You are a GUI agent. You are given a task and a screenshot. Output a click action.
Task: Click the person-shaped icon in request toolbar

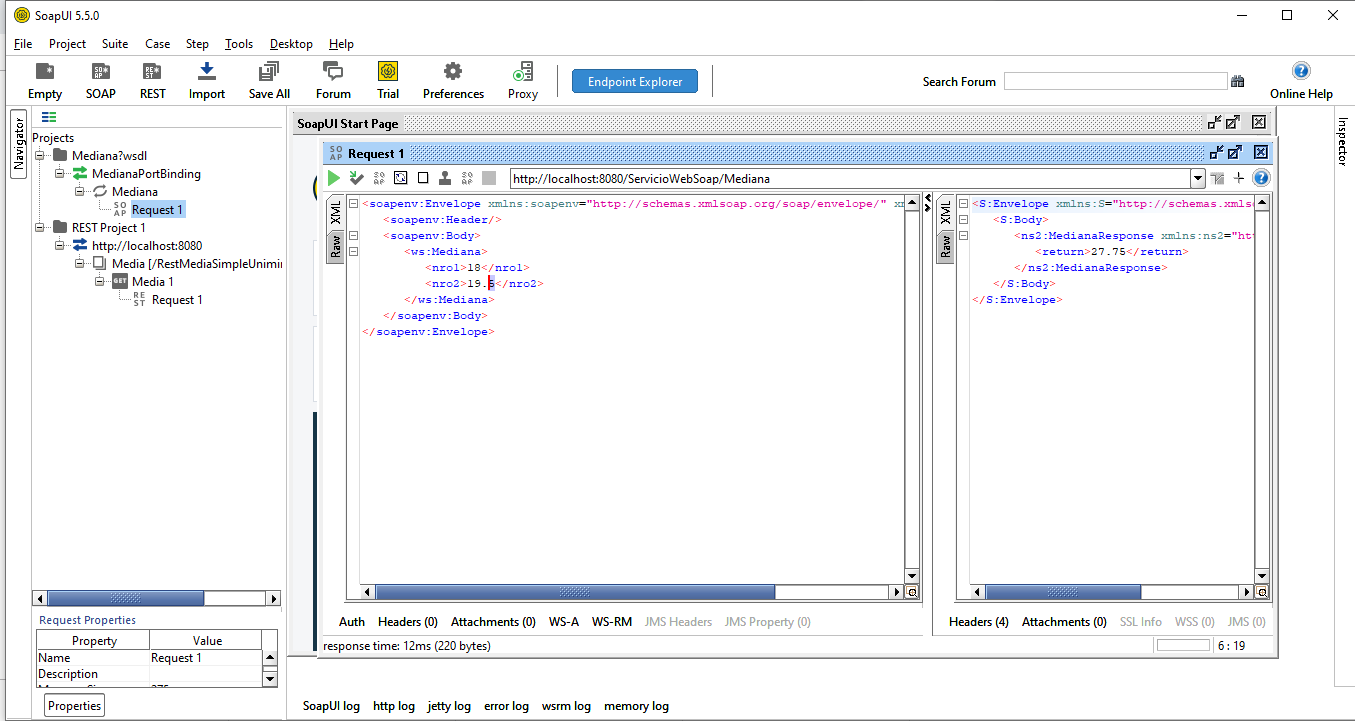(x=445, y=178)
